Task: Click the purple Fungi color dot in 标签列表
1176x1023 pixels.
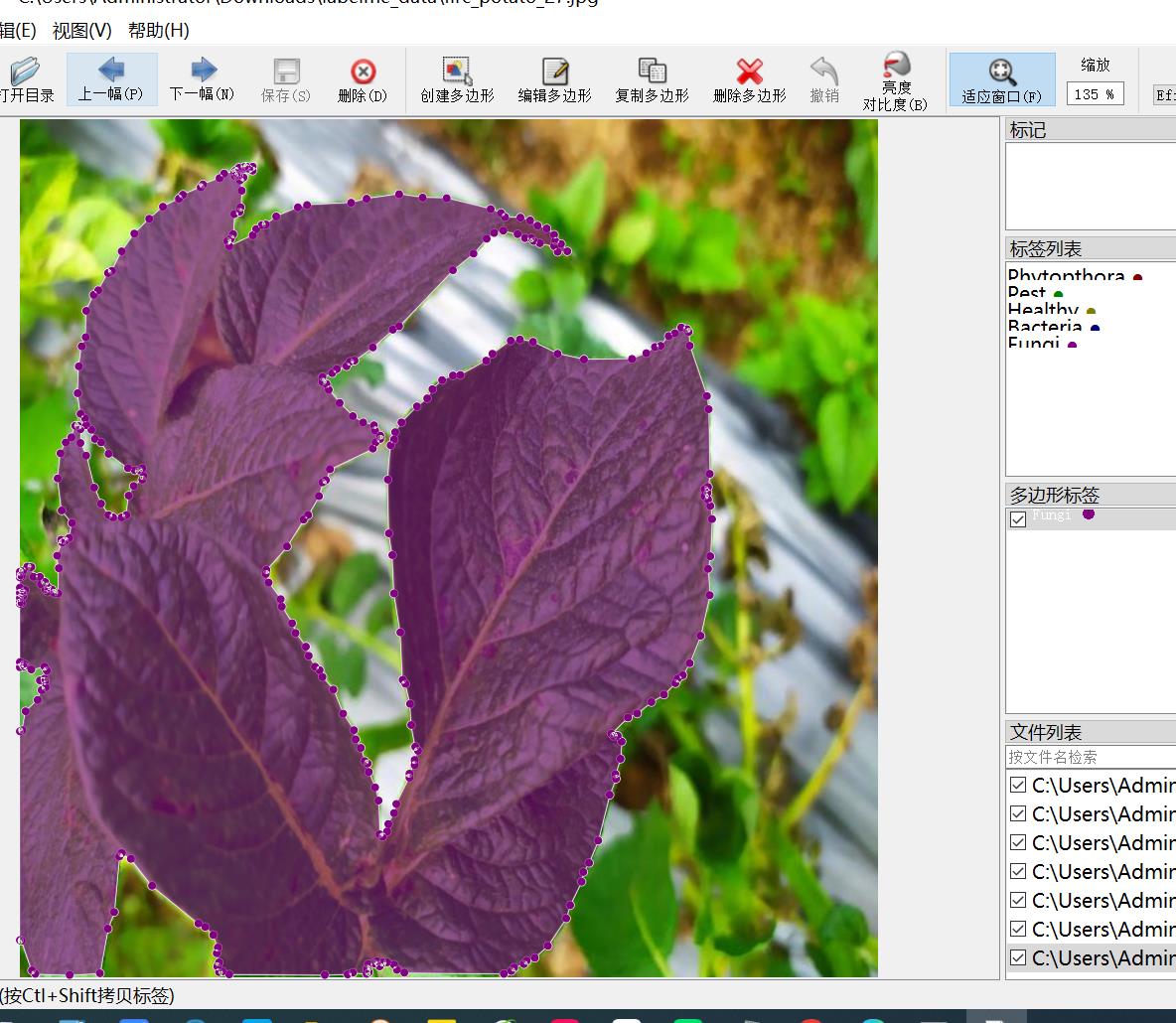Action: click(1072, 345)
